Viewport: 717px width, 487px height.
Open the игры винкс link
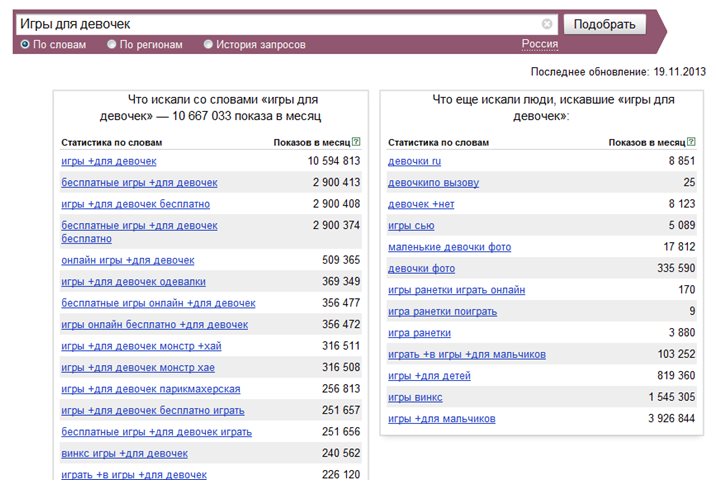[415, 397]
